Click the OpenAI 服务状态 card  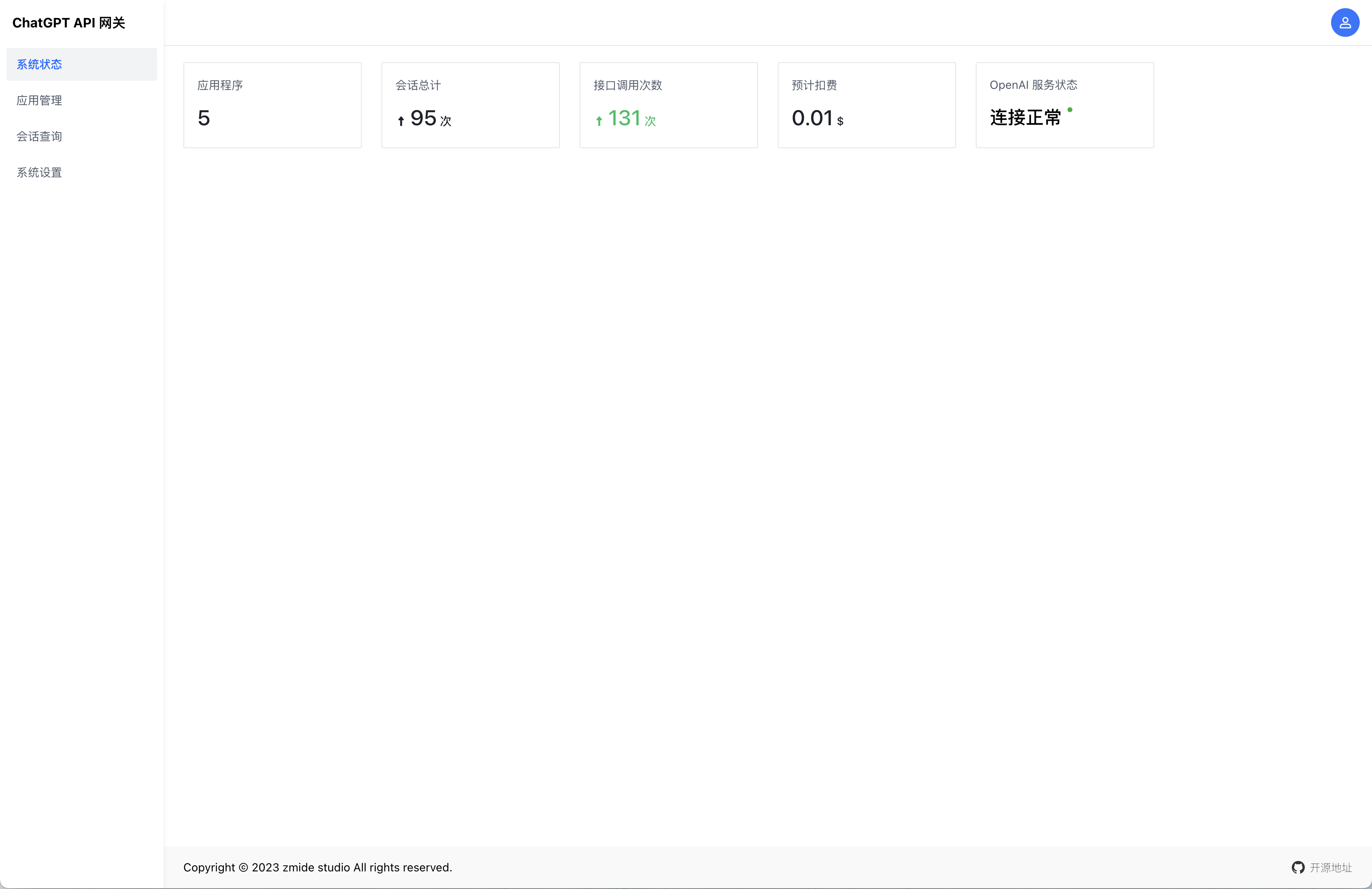[1064, 105]
